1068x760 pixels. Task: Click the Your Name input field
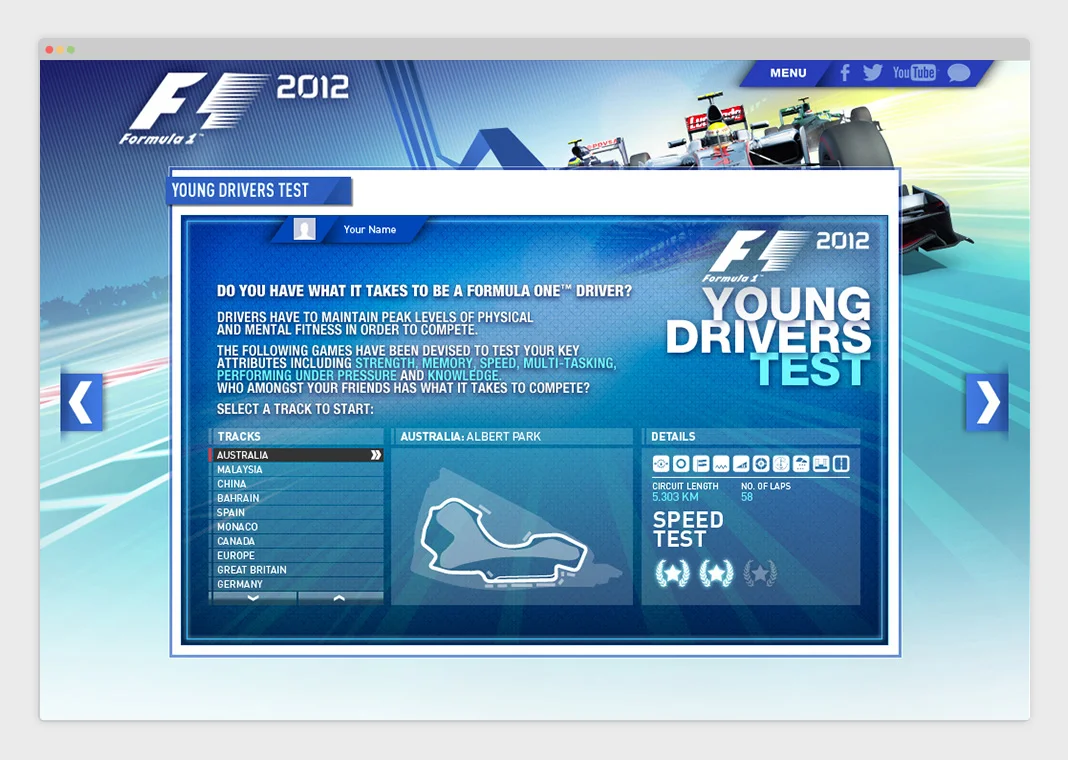370,229
